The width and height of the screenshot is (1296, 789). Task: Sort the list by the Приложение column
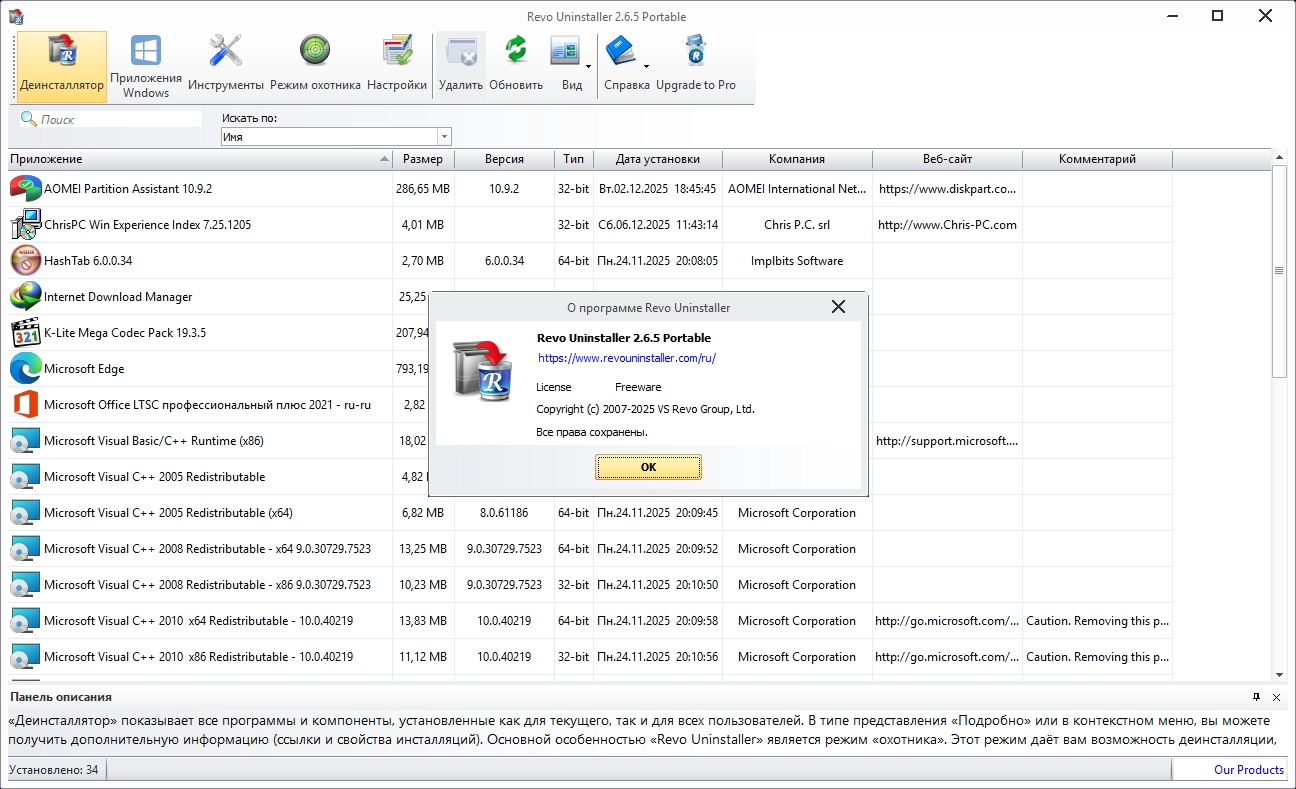[200, 159]
